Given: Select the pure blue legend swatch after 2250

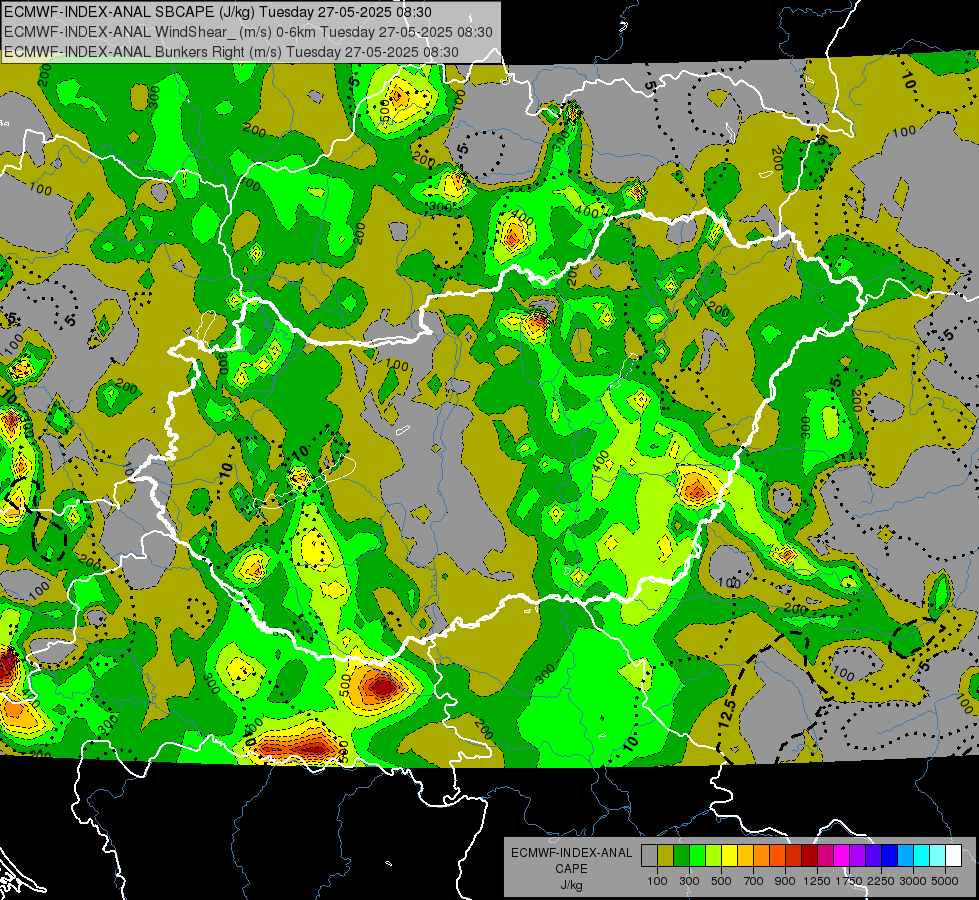Looking at the screenshot, I should pyautogui.click(x=890, y=856).
